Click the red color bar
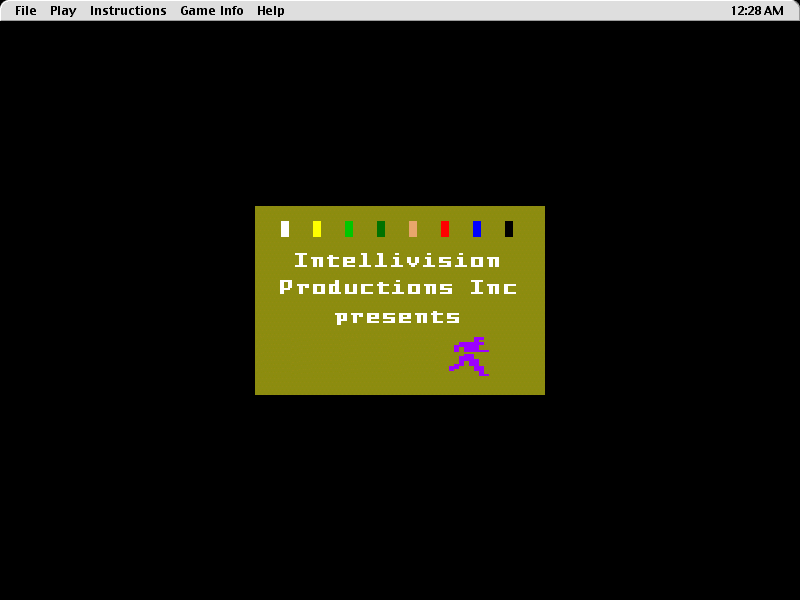The height and width of the screenshot is (600, 800). coord(445,229)
